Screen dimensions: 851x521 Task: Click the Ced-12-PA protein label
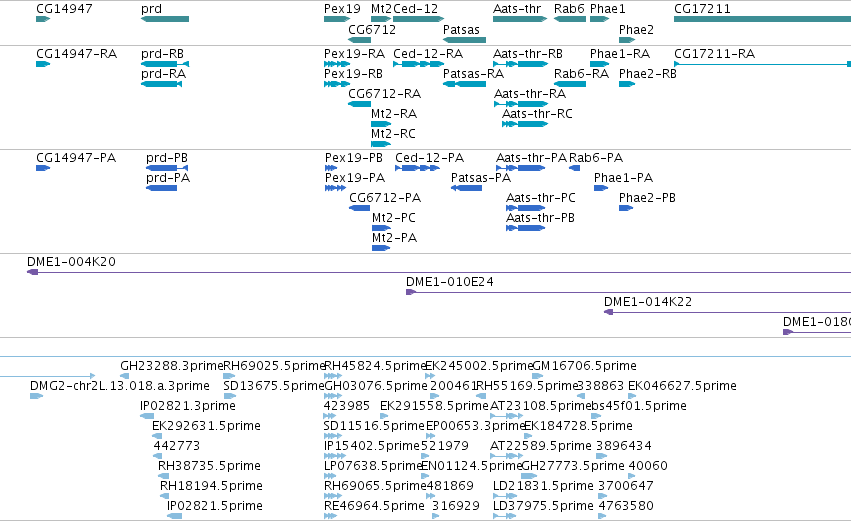[x=430, y=158]
